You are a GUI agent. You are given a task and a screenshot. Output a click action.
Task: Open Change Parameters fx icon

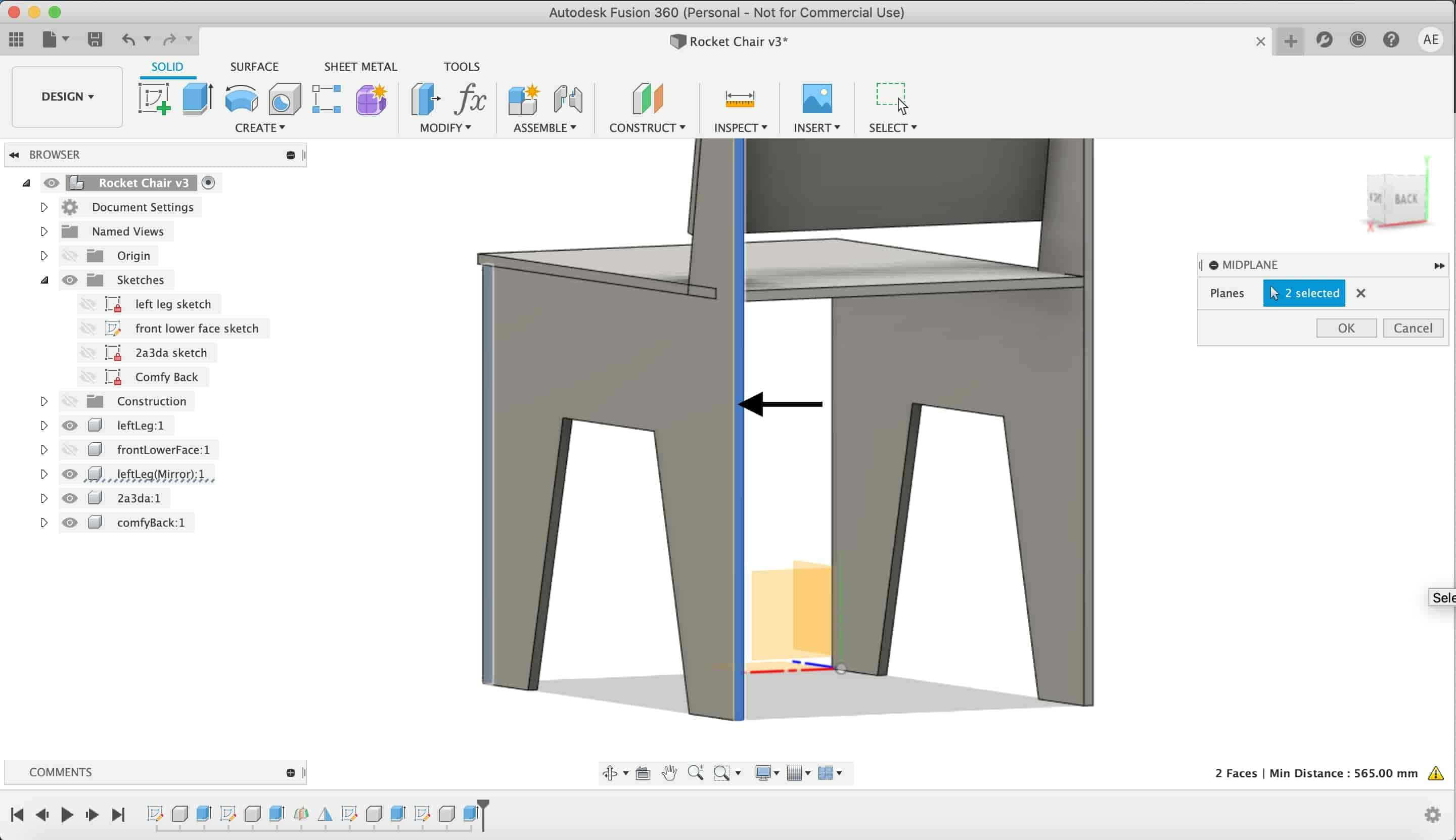(x=470, y=99)
